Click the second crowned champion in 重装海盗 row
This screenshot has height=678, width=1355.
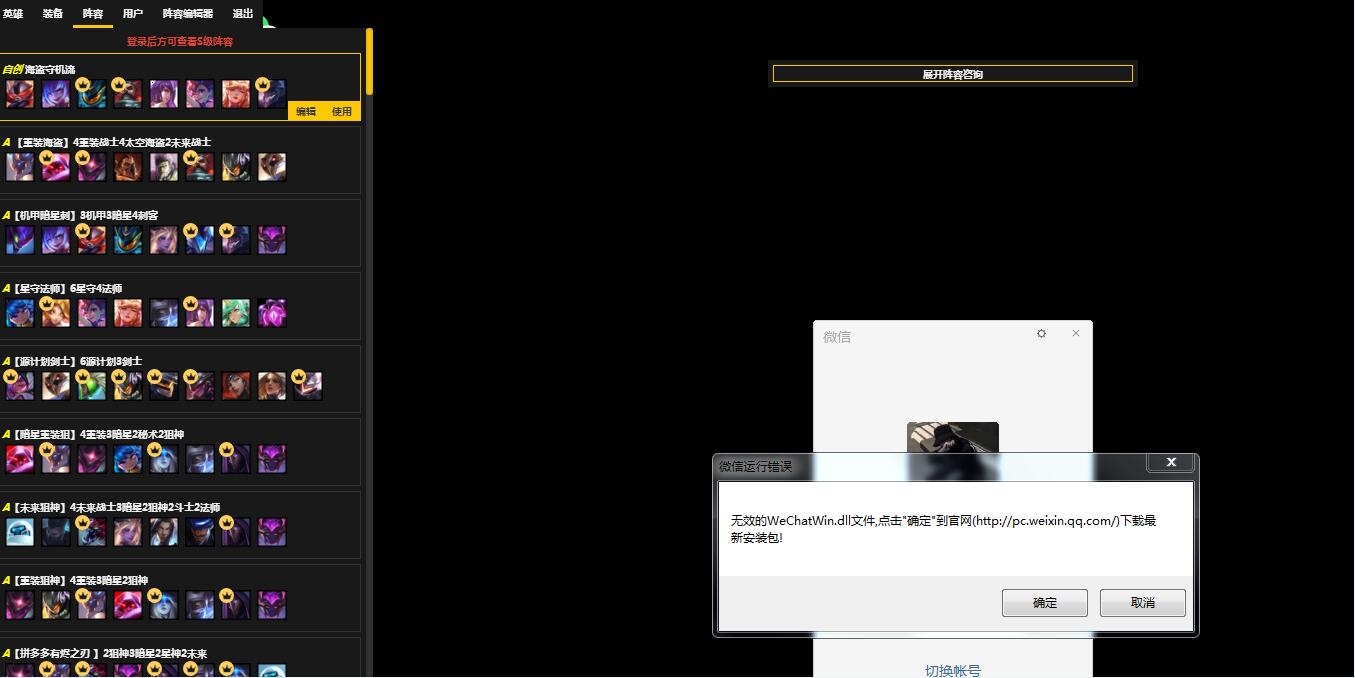point(92,167)
